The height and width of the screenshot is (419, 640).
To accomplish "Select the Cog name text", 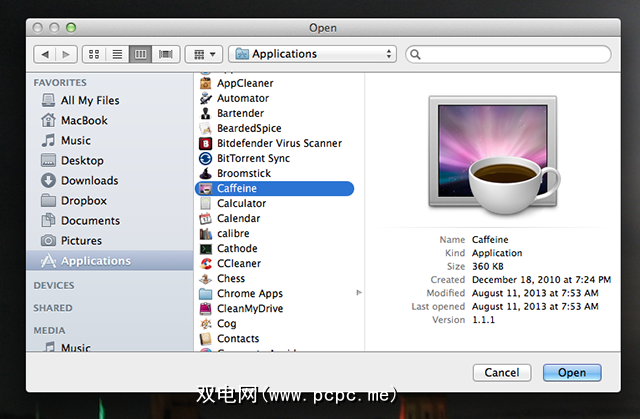I will (x=227, y=324).
